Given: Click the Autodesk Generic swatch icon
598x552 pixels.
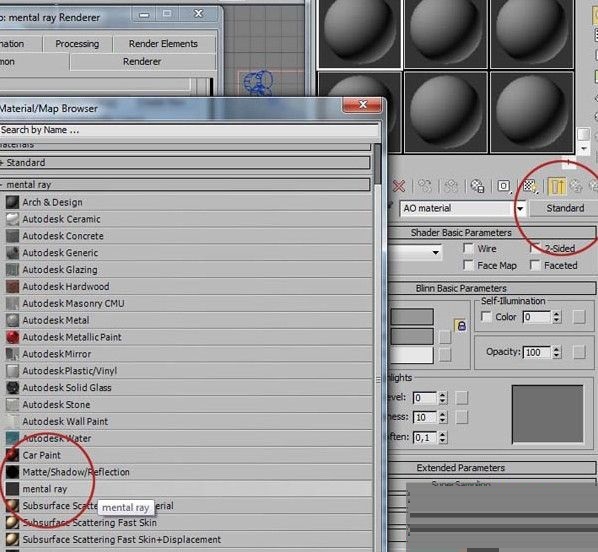Looking at the screenshot, I should 12,253.
